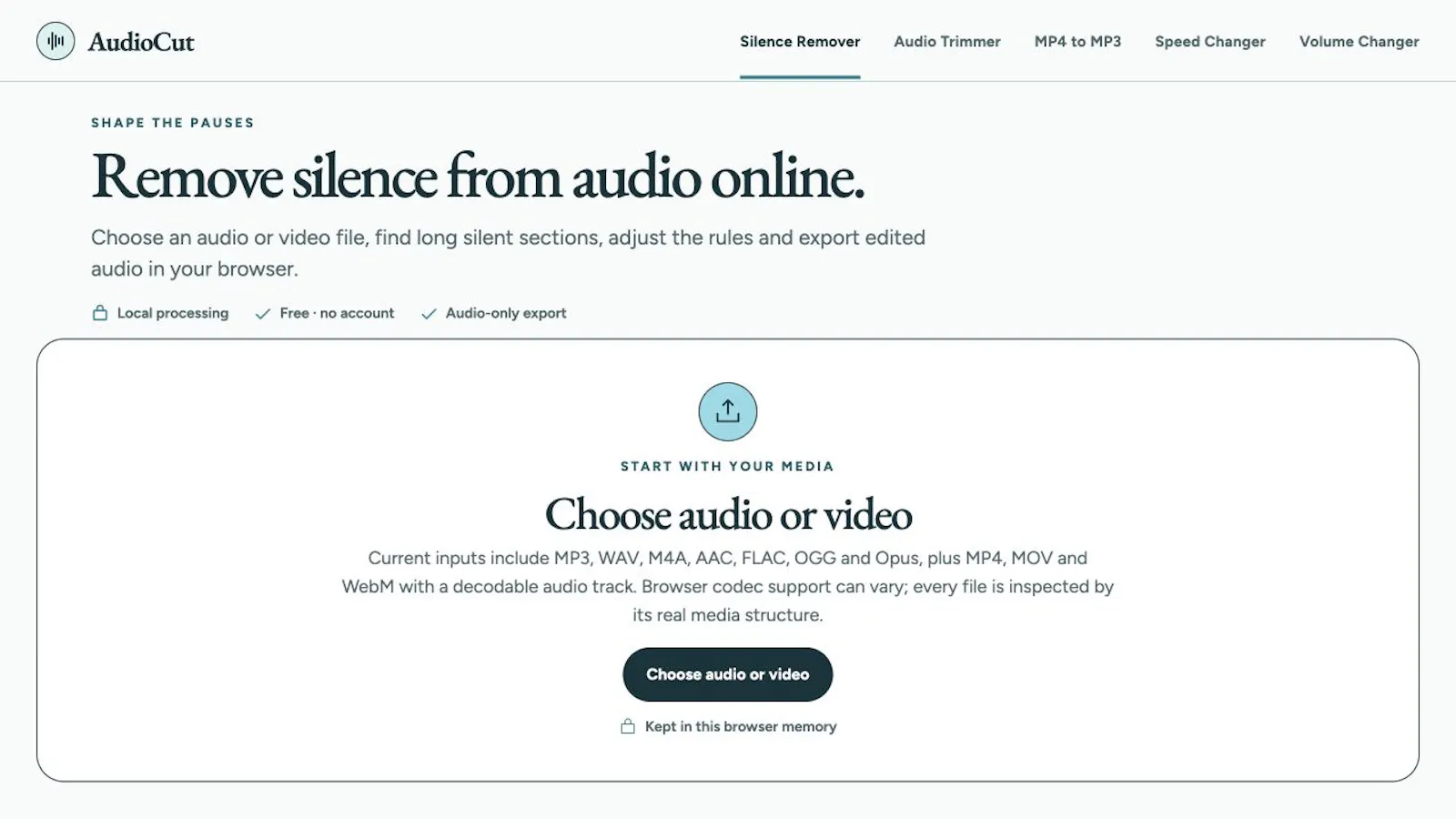
Task: Click the 'Remove silence from audio online.' headline
Action: click(478, 176)
